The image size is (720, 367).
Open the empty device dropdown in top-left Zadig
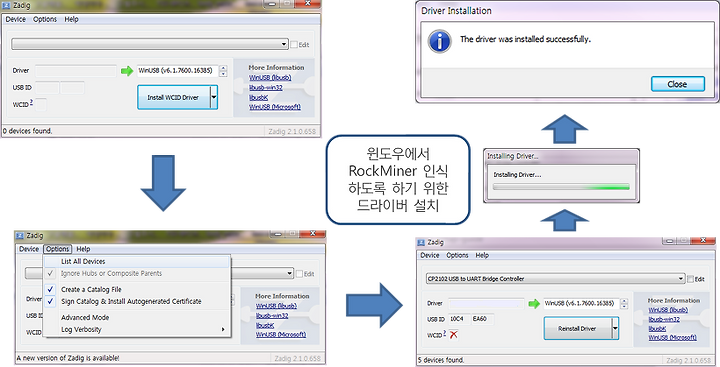tap(150, 44)
